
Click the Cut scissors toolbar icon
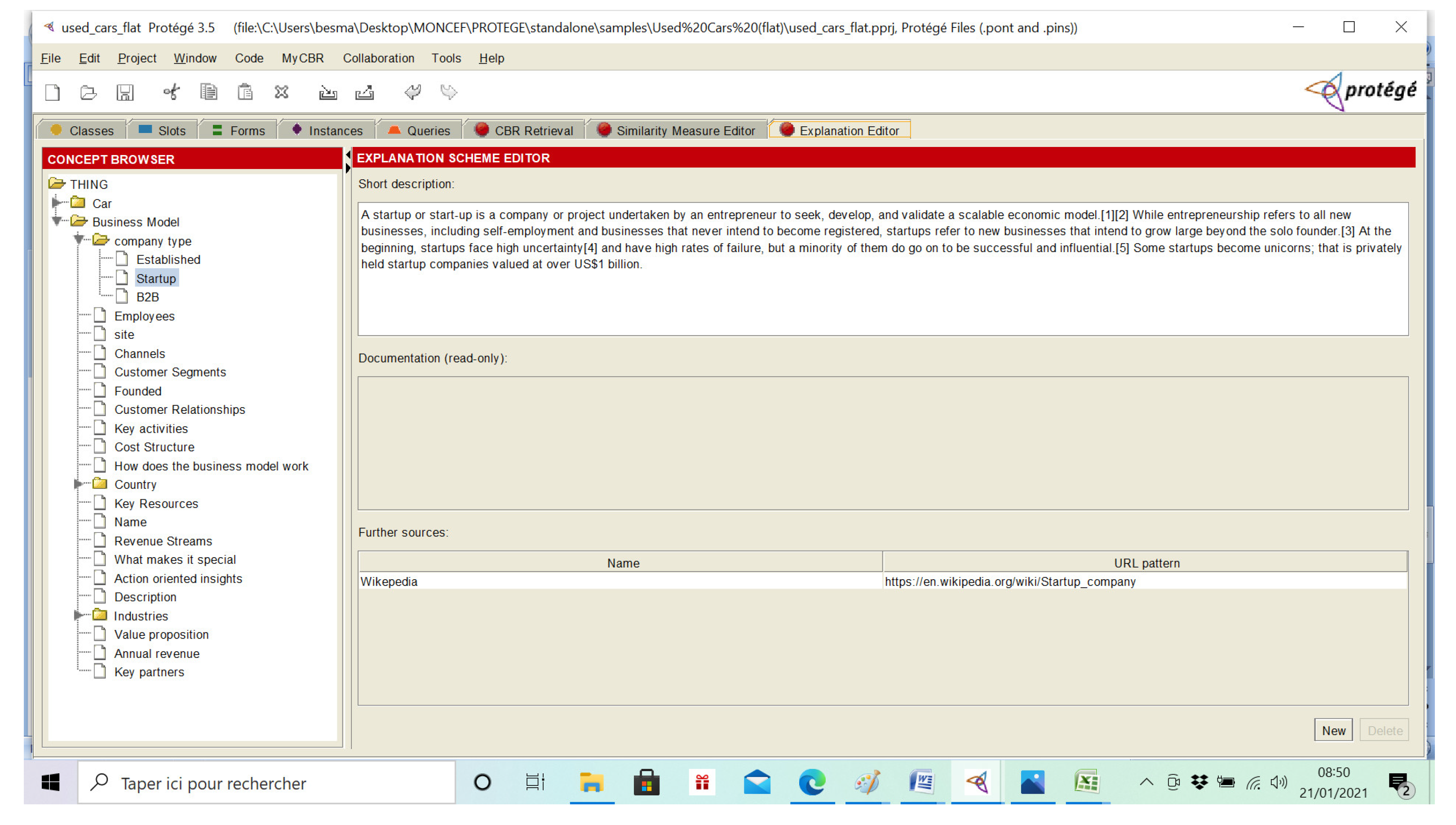tap(172, 93)
